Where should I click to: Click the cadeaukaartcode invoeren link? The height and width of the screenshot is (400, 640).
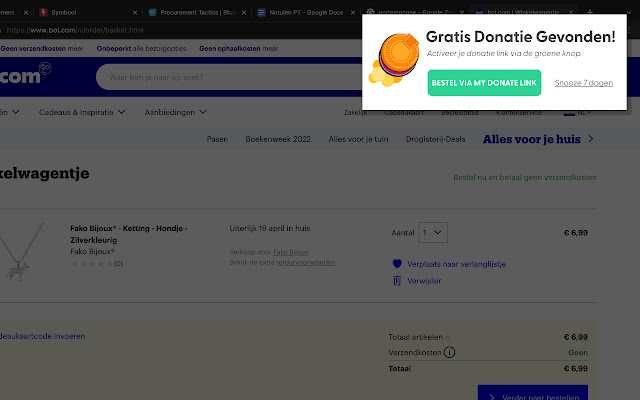pos(42,336)
